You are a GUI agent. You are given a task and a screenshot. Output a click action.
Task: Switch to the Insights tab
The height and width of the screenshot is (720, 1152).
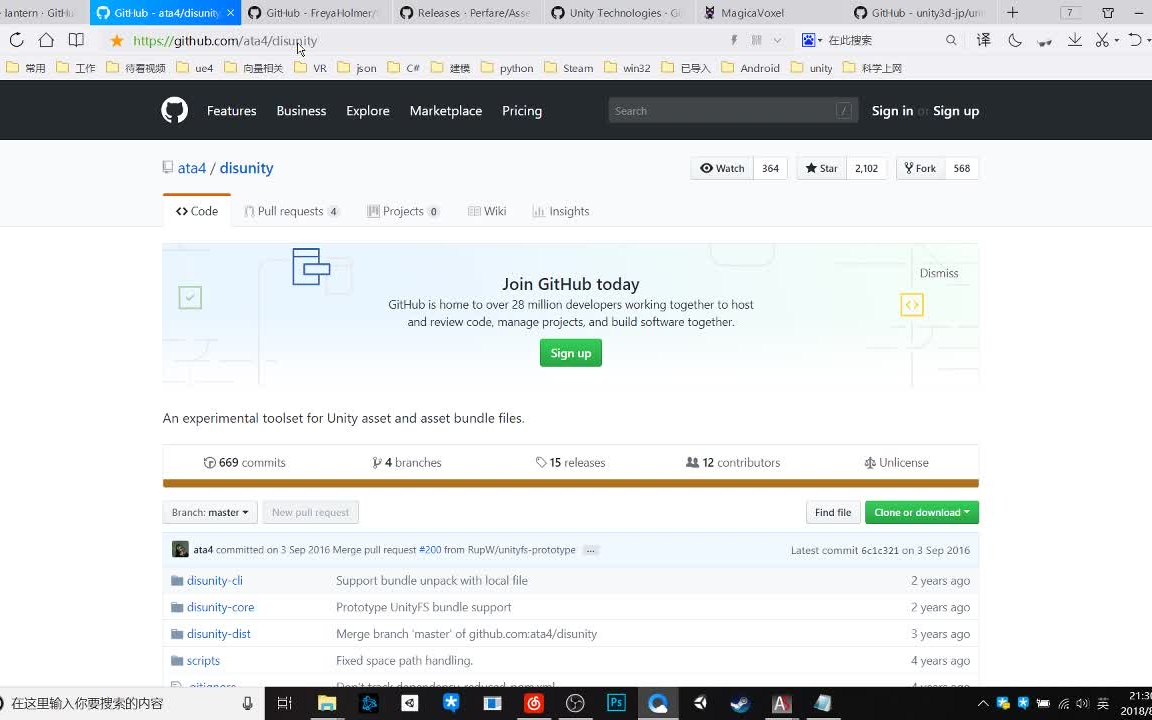[x=561, y=211]
